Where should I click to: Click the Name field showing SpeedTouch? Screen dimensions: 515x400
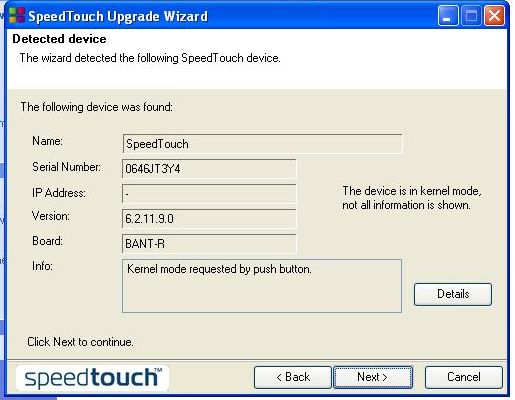pyautogui.click(x=262, y=144)
